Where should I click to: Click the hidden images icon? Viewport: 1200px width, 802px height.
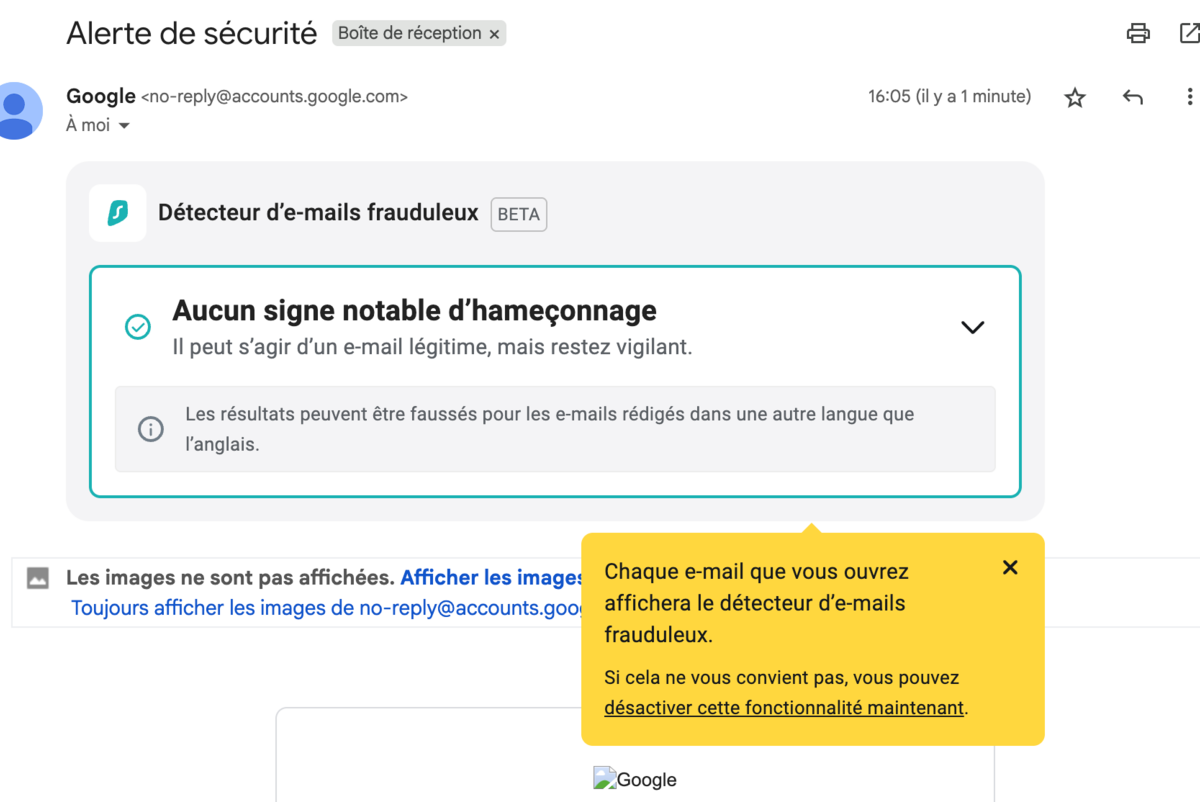pyautogui.click(x=35, y=576)
